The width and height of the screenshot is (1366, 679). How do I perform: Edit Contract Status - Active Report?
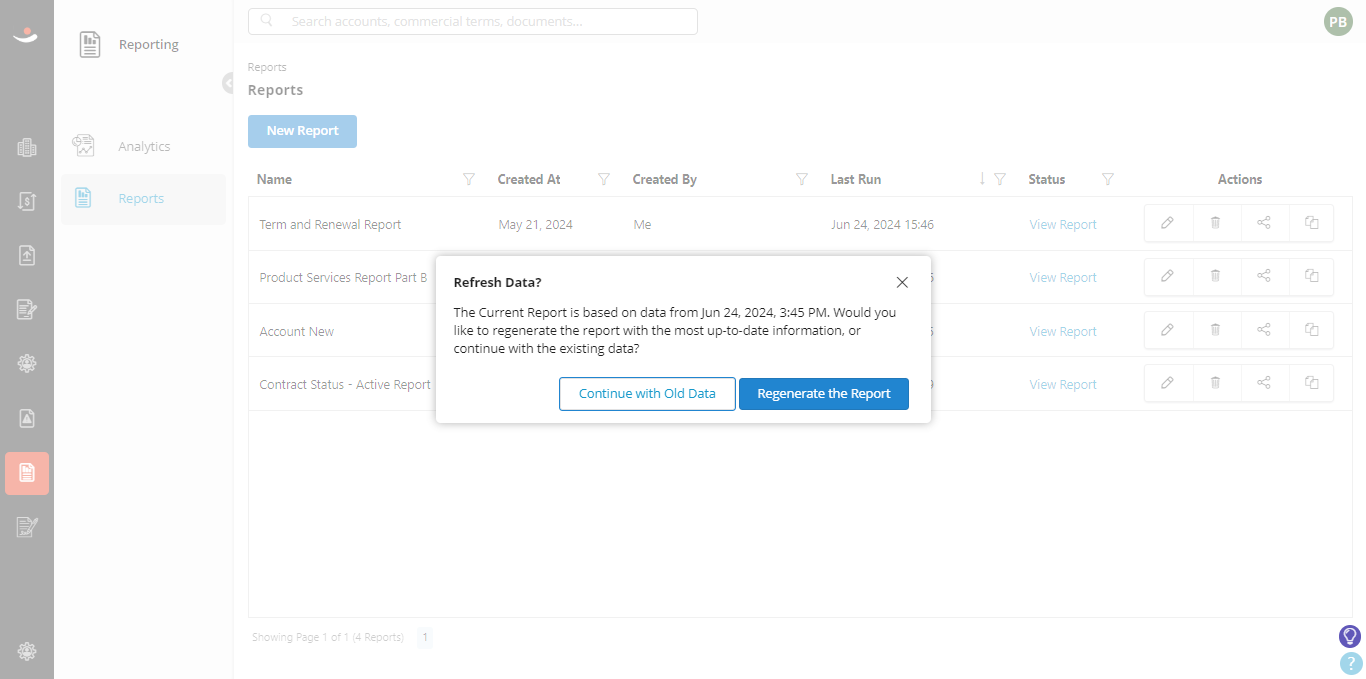point(1168,383)
